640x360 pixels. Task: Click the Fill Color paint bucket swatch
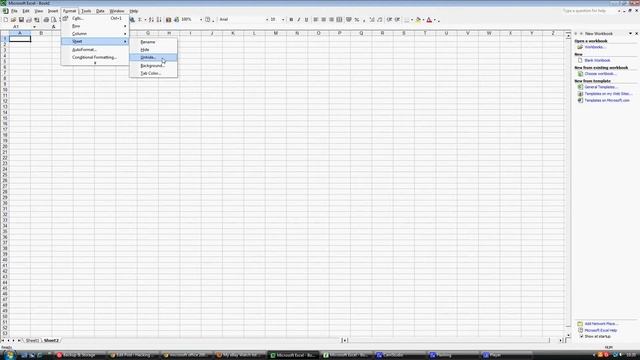[x=418, y=20]
